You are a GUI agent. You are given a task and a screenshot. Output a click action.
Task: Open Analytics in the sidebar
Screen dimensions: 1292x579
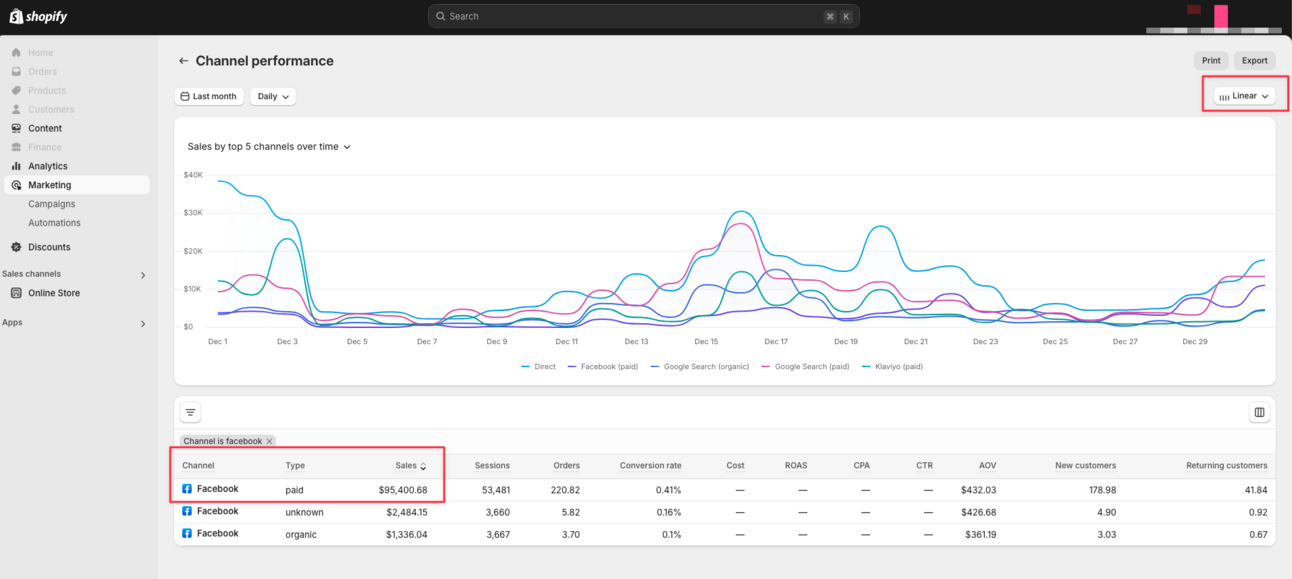click(48, 167)
